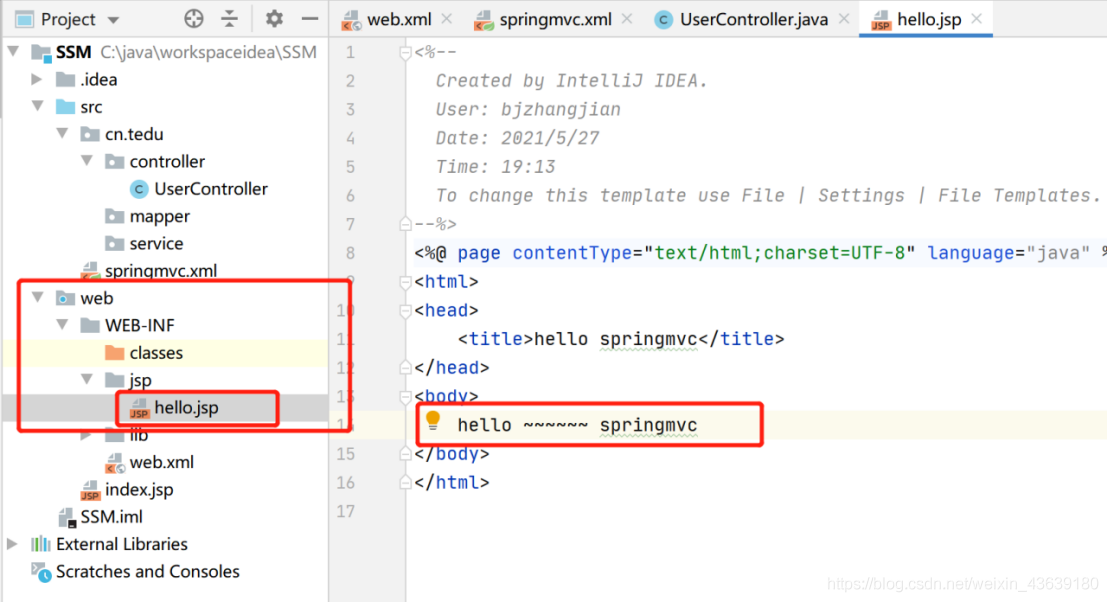
Task: Close the hello.jsp tab
Action: (x=977, y=19)
